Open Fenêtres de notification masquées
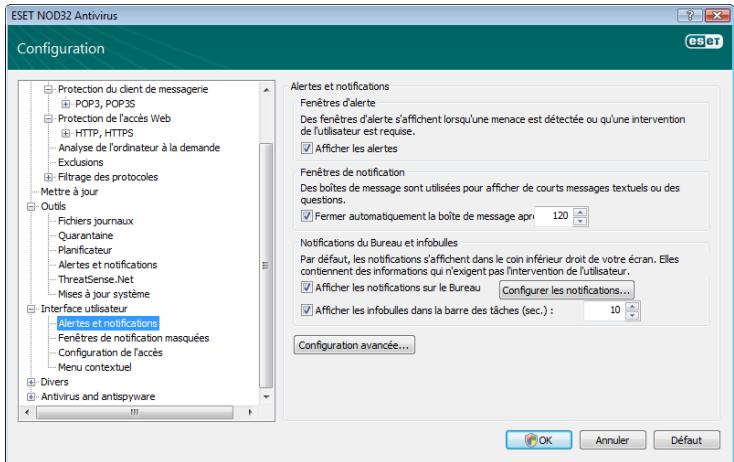This screenshot has height=462, width=734. point(133,338)
